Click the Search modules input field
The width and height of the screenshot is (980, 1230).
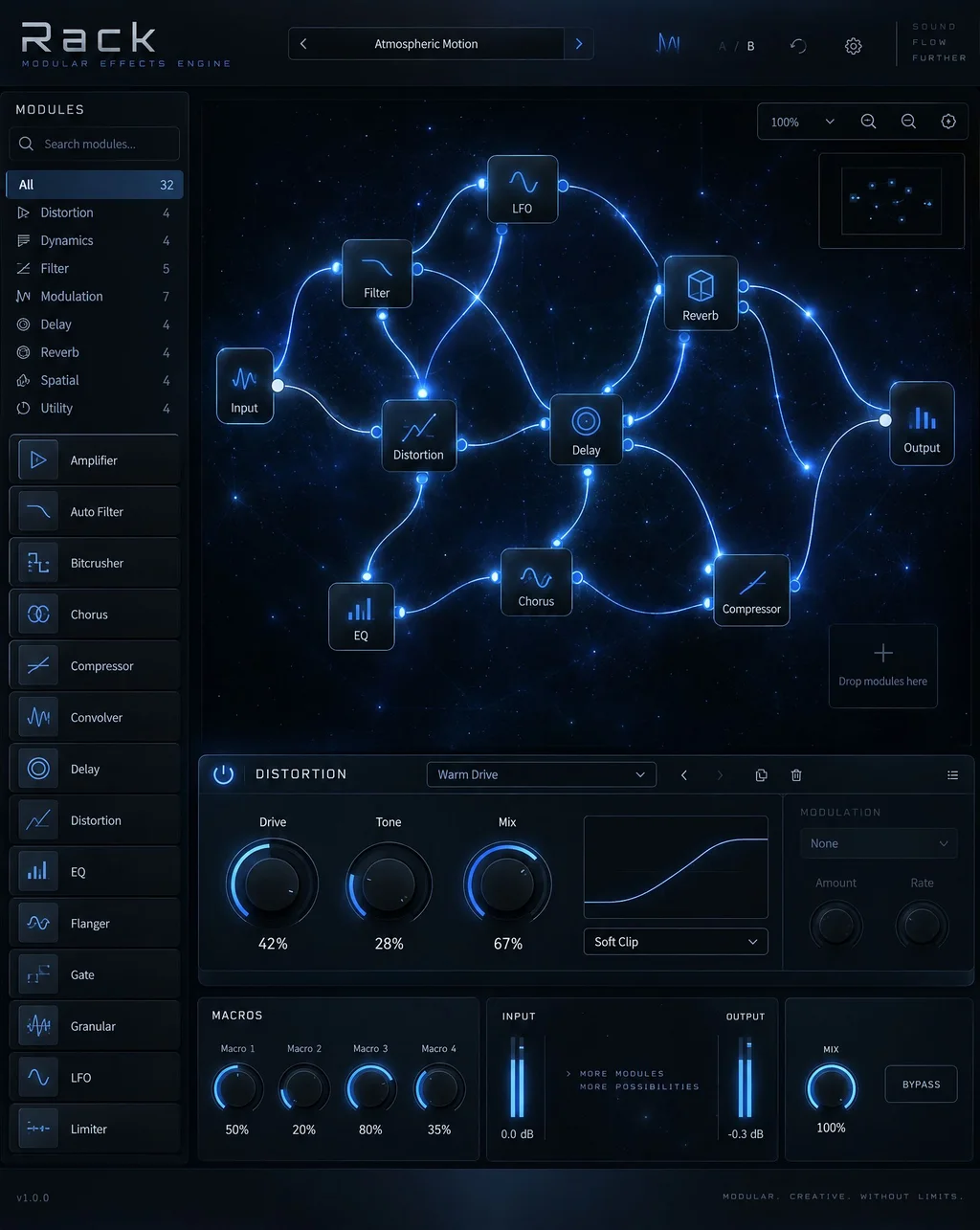[x=95, y=144]
